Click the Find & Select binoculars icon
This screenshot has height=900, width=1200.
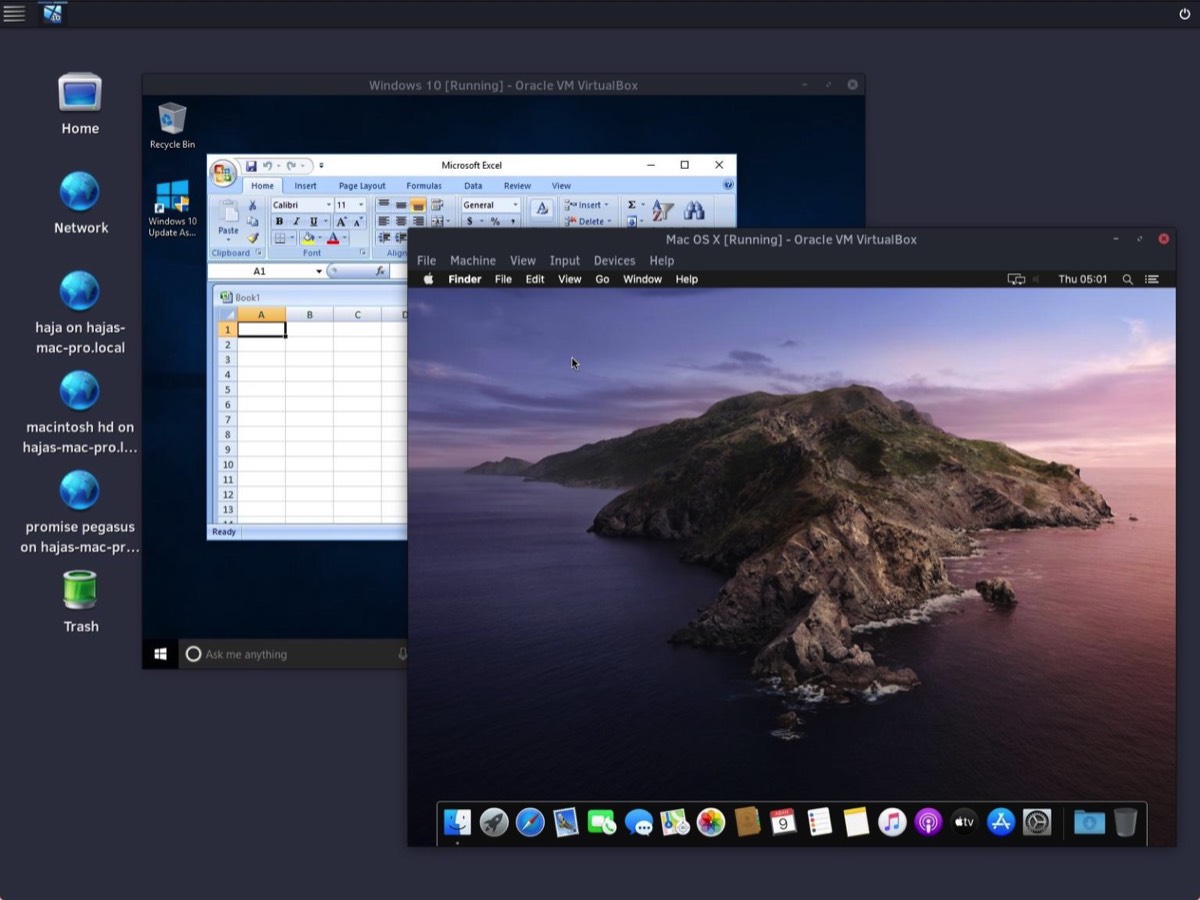point(694,210)
